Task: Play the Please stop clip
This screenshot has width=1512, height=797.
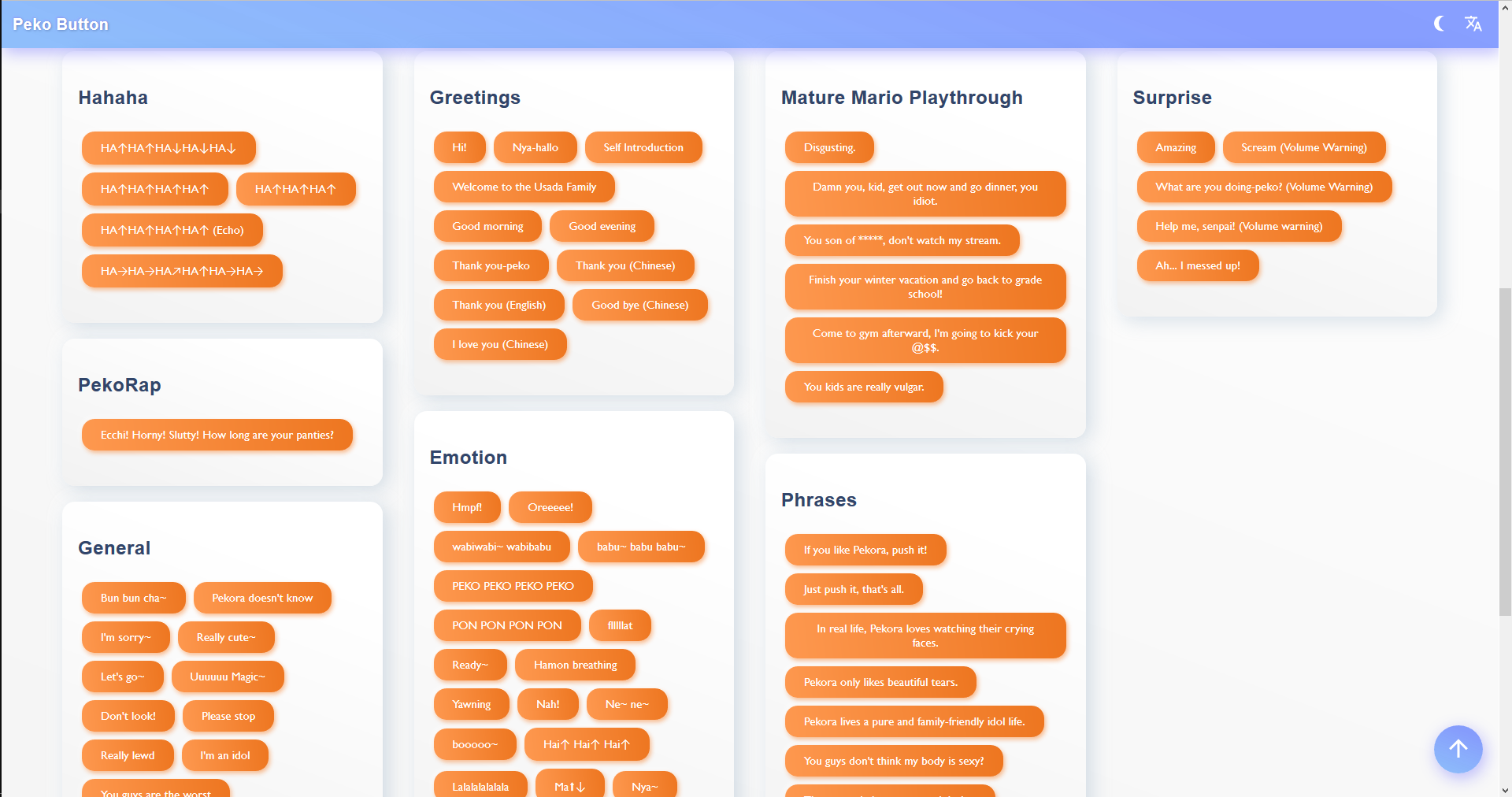Action: tap(228, 716)
